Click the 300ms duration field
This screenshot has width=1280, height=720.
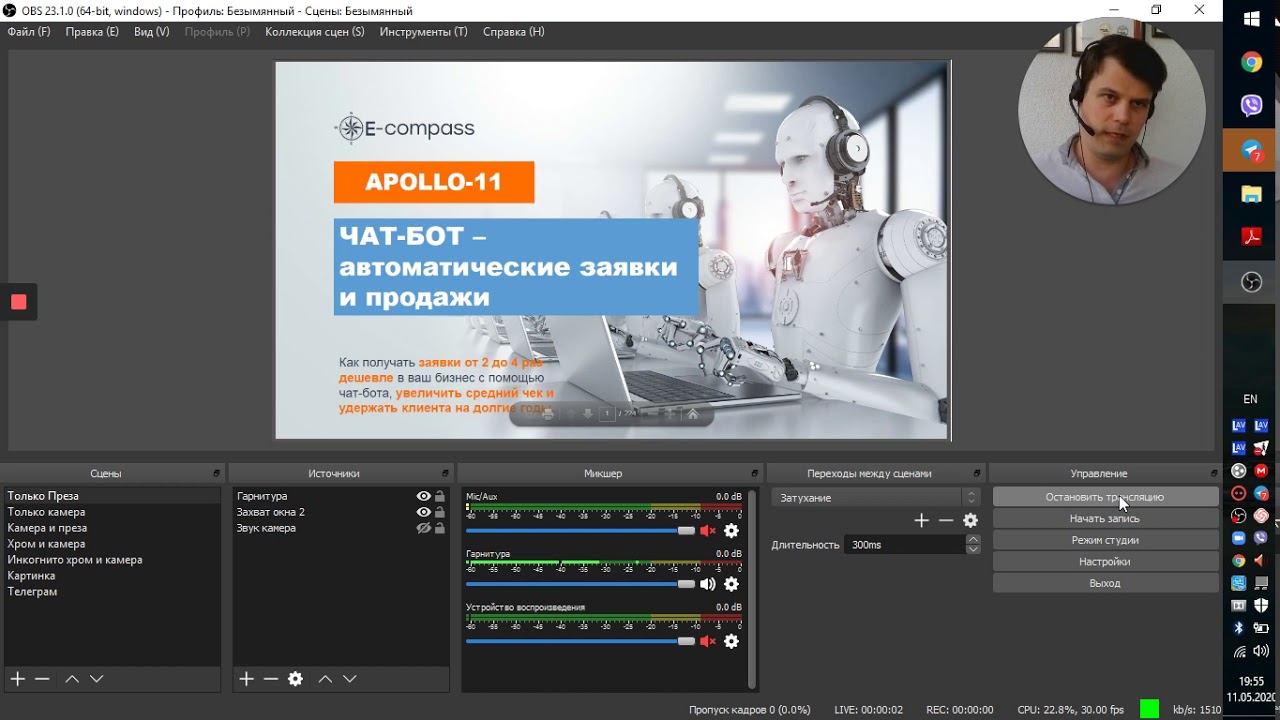click(905, 545)
